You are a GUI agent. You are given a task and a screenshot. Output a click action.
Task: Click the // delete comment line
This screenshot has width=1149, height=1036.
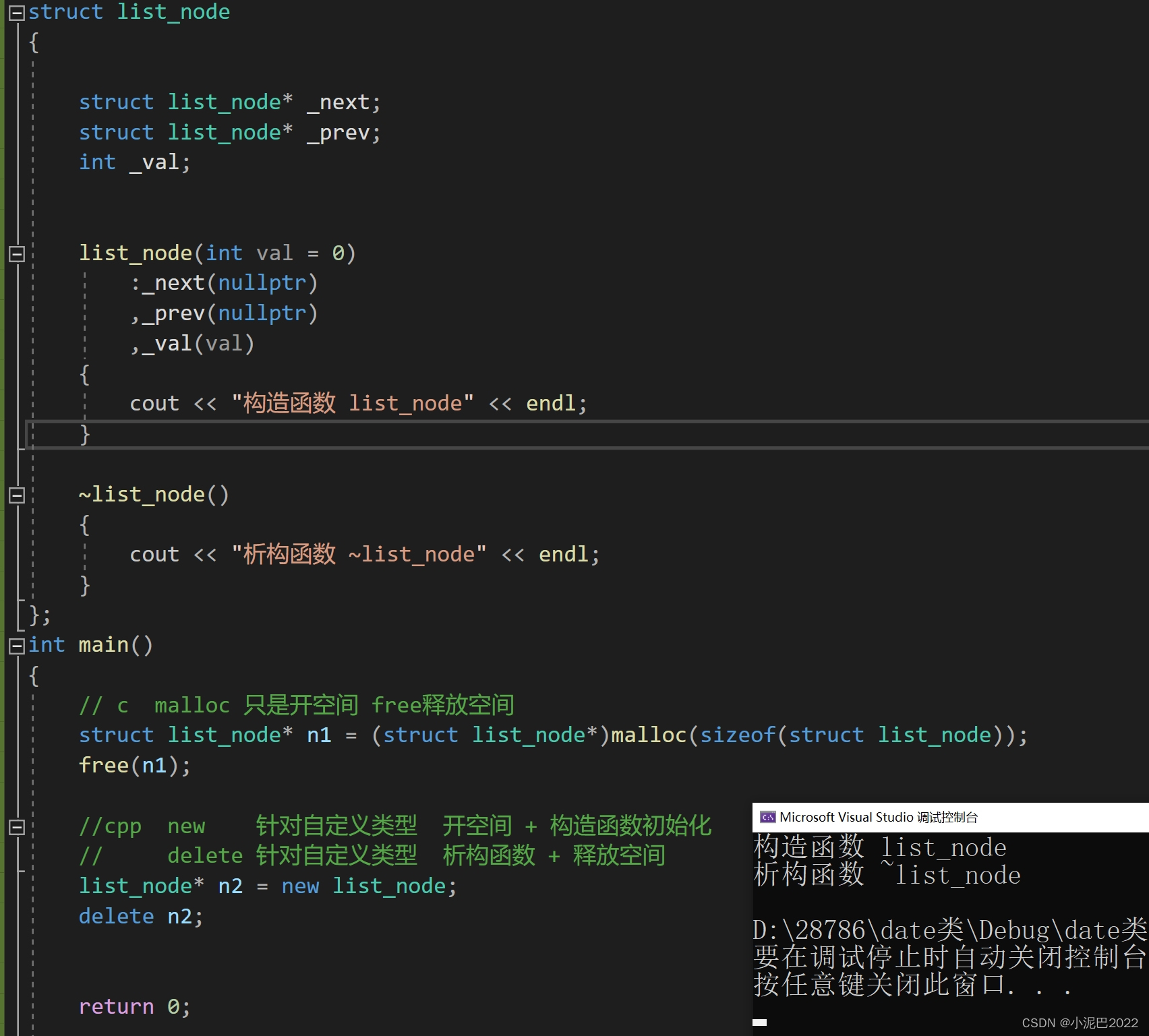click(372, 856)
